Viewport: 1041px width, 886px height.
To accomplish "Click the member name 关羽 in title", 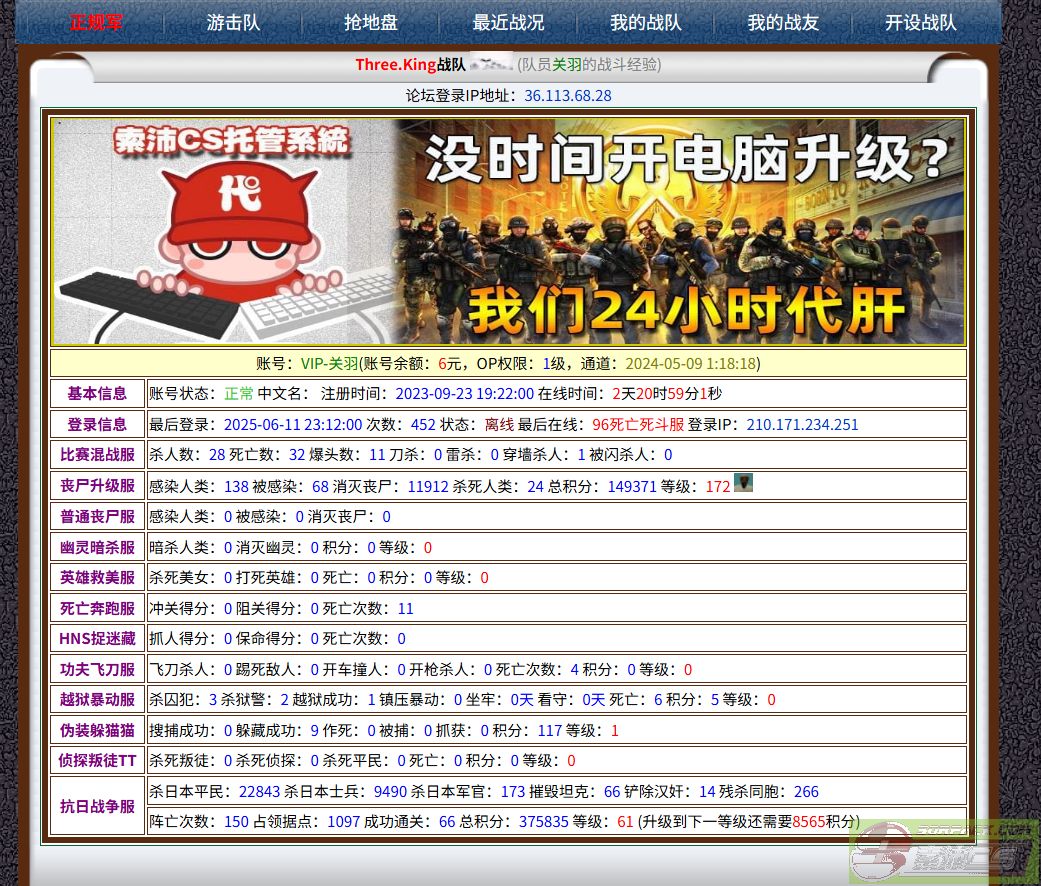I will [x=567, y=65].
